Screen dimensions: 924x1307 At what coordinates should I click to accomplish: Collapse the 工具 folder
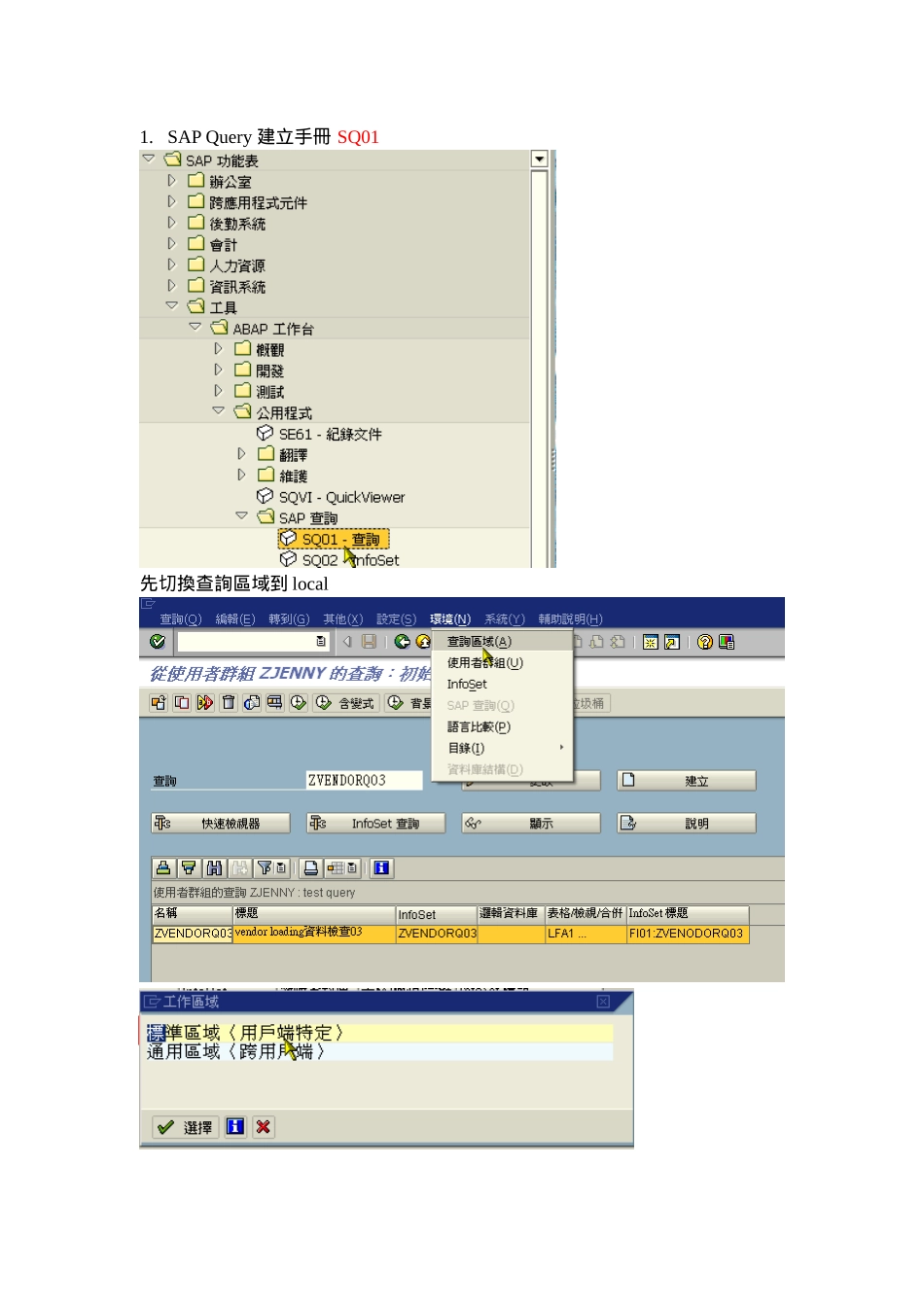pyautogui.click(x=172, y=306)
